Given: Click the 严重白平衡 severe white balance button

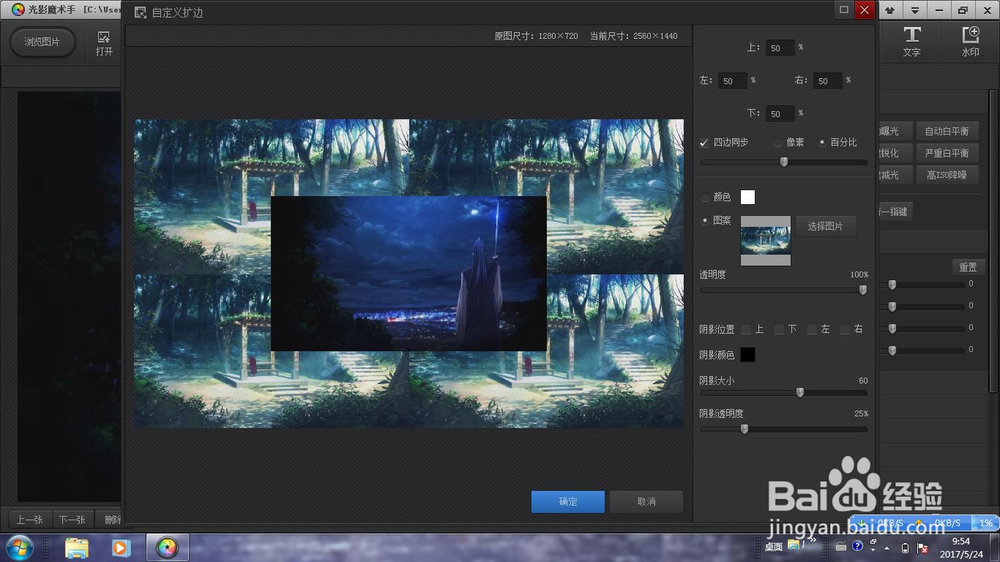Looking at the screenshot, I should point(946,153).
